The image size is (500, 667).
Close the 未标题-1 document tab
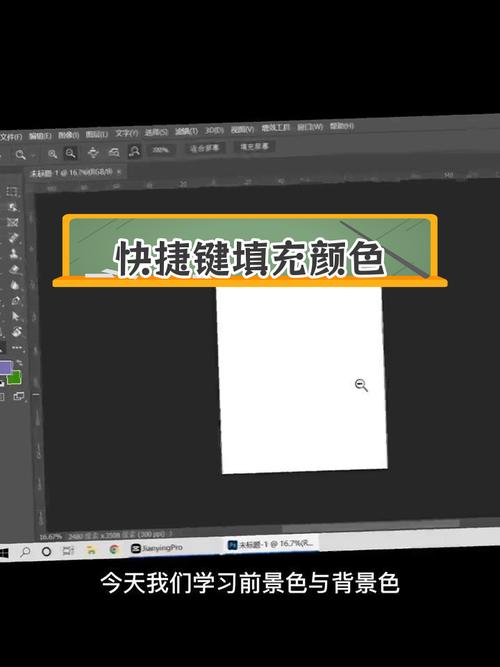(119, 172)
